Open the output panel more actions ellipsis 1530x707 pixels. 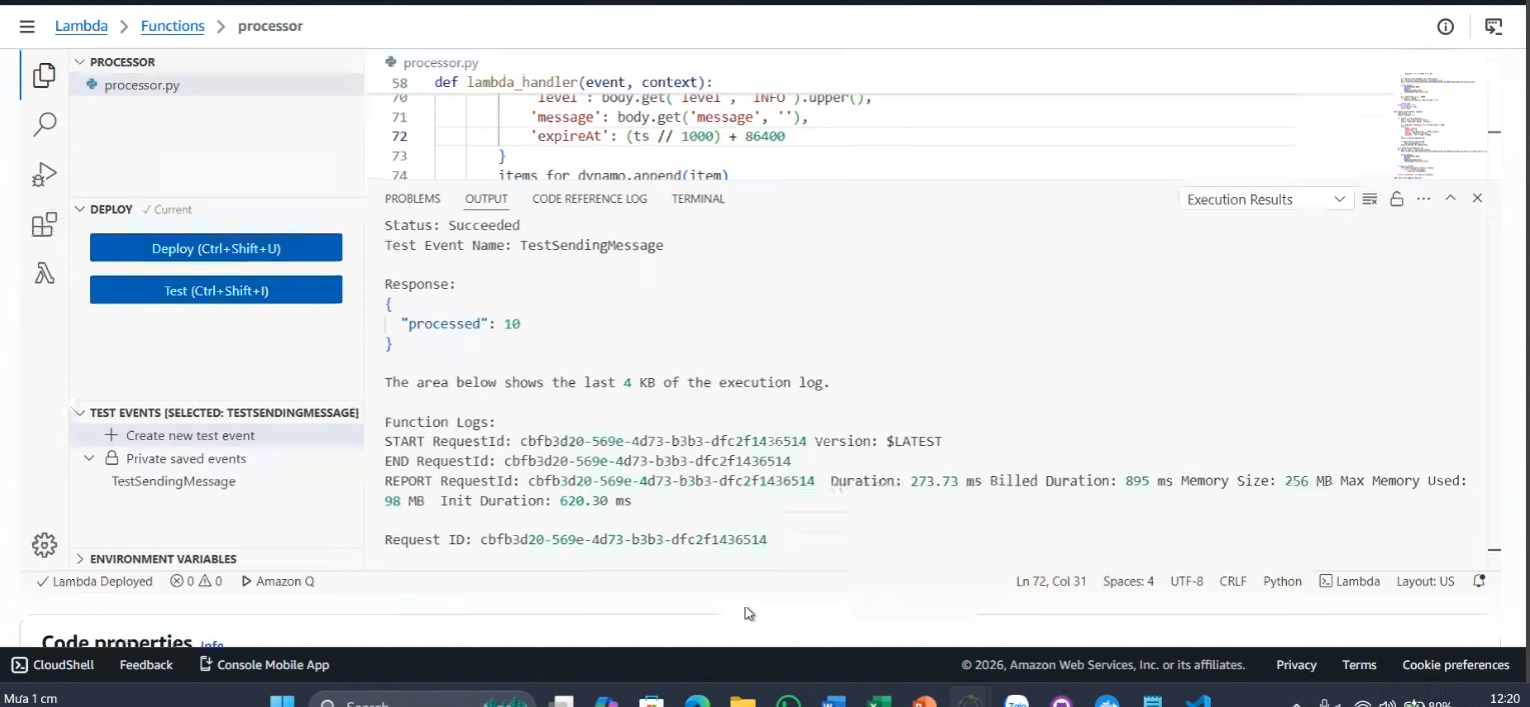pos(1424,199)
